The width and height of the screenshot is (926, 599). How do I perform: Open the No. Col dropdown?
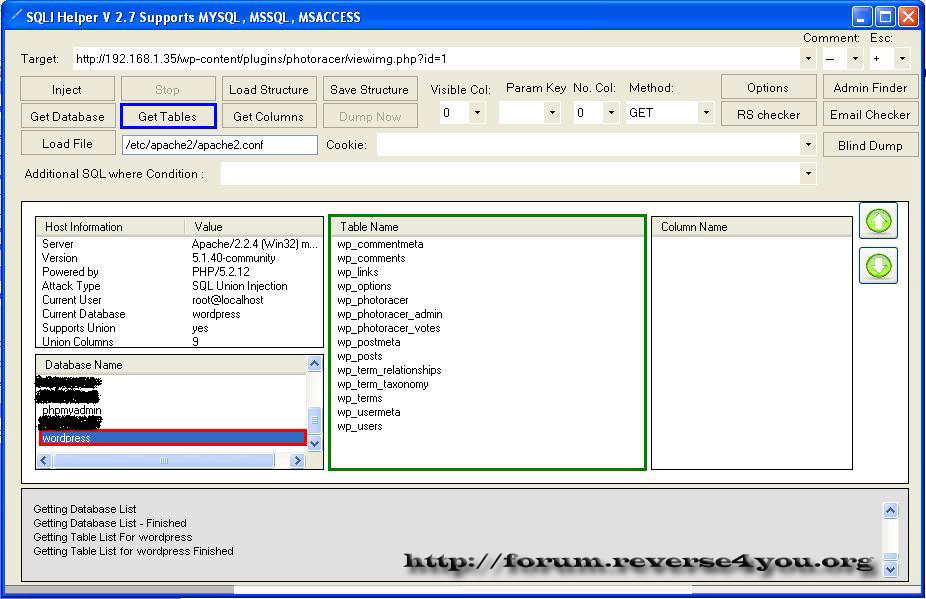(611, 112)
